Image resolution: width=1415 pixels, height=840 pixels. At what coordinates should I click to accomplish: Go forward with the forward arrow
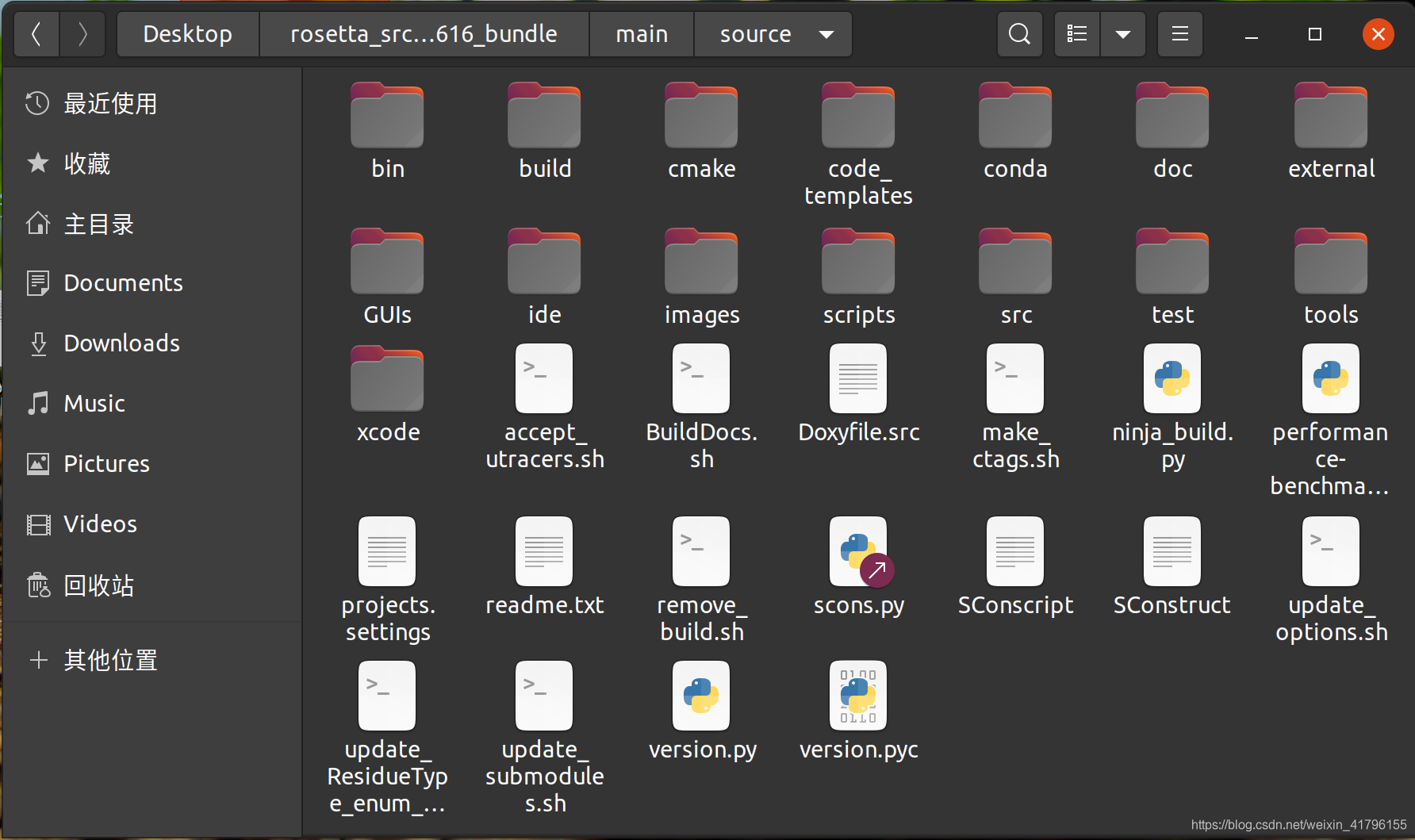(82, 34)
